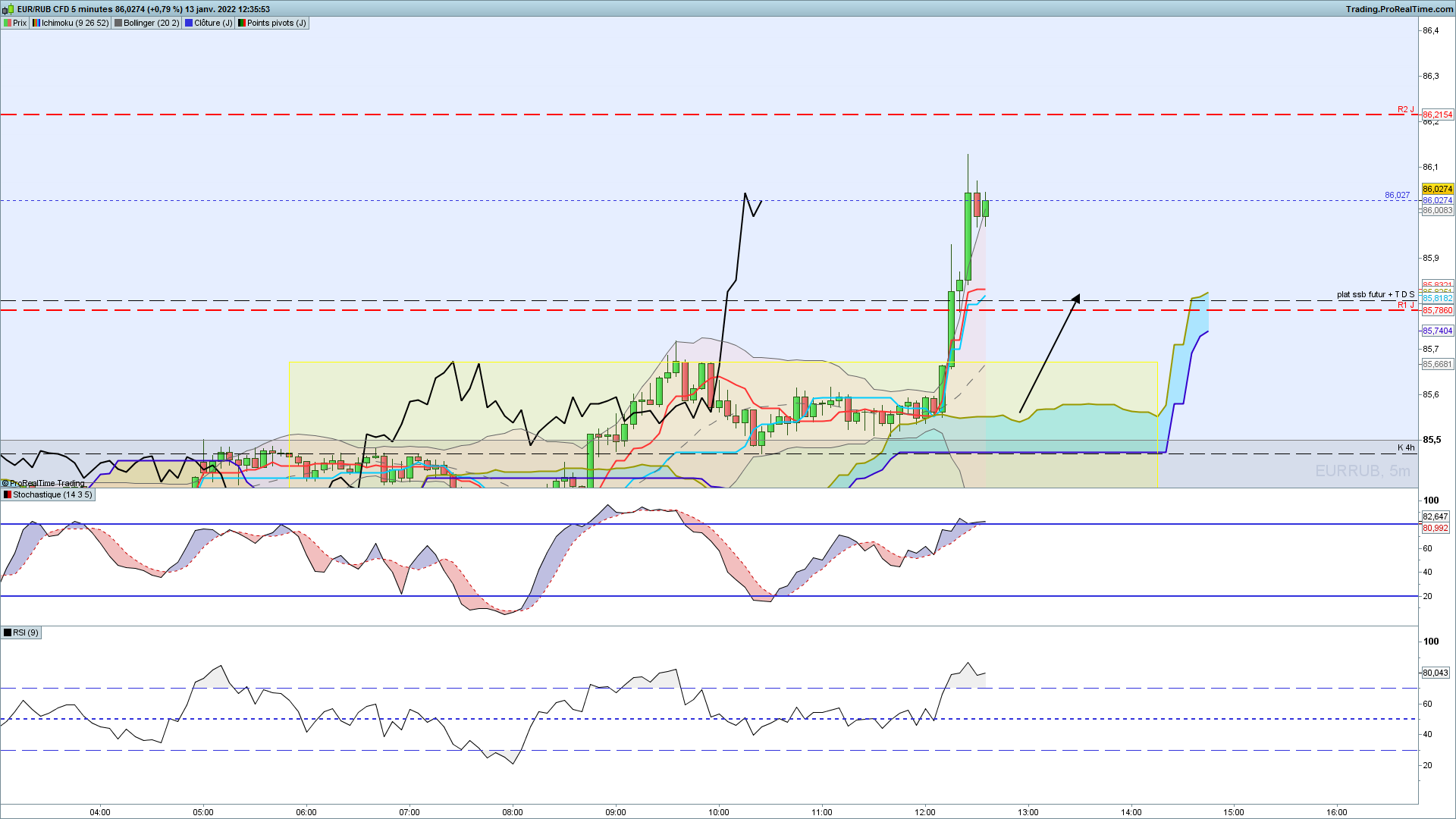Open the Bollinger (20 2) indicator label

(147, 23)
